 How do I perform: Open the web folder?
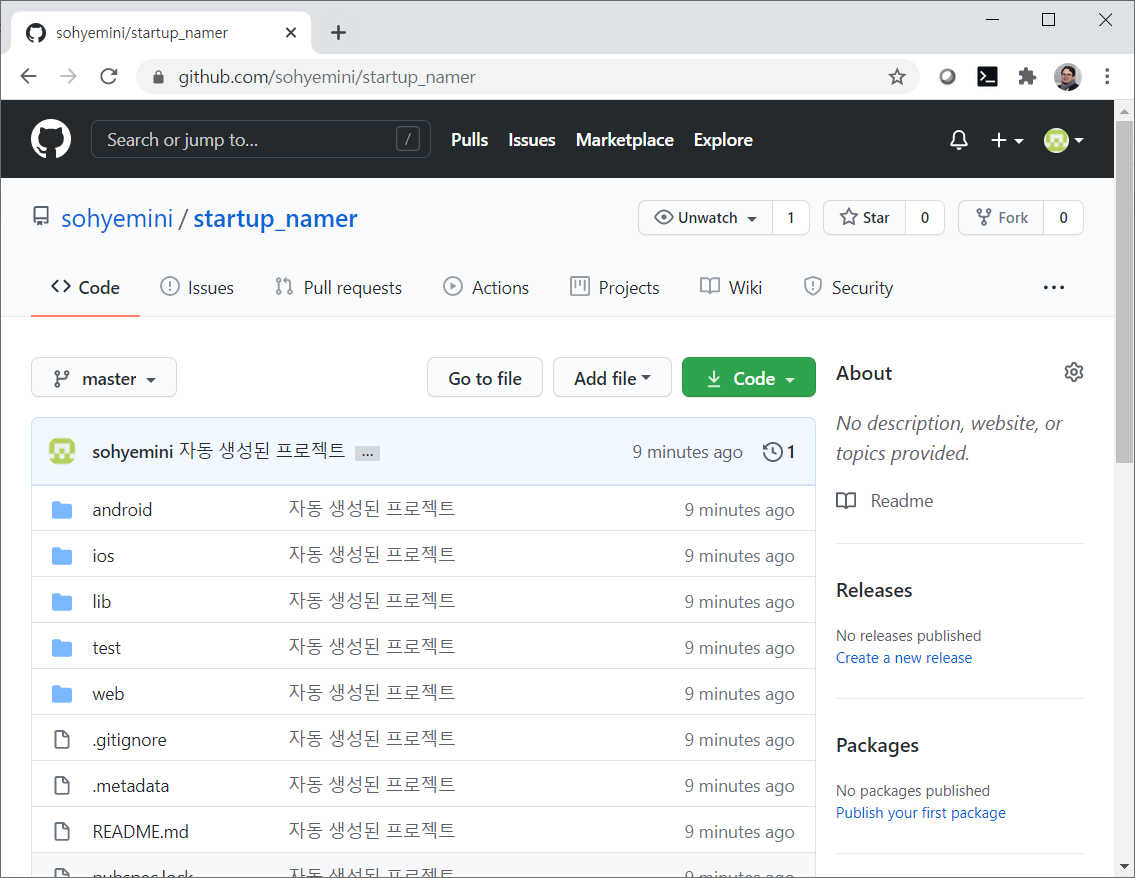(x=108, y=693)
